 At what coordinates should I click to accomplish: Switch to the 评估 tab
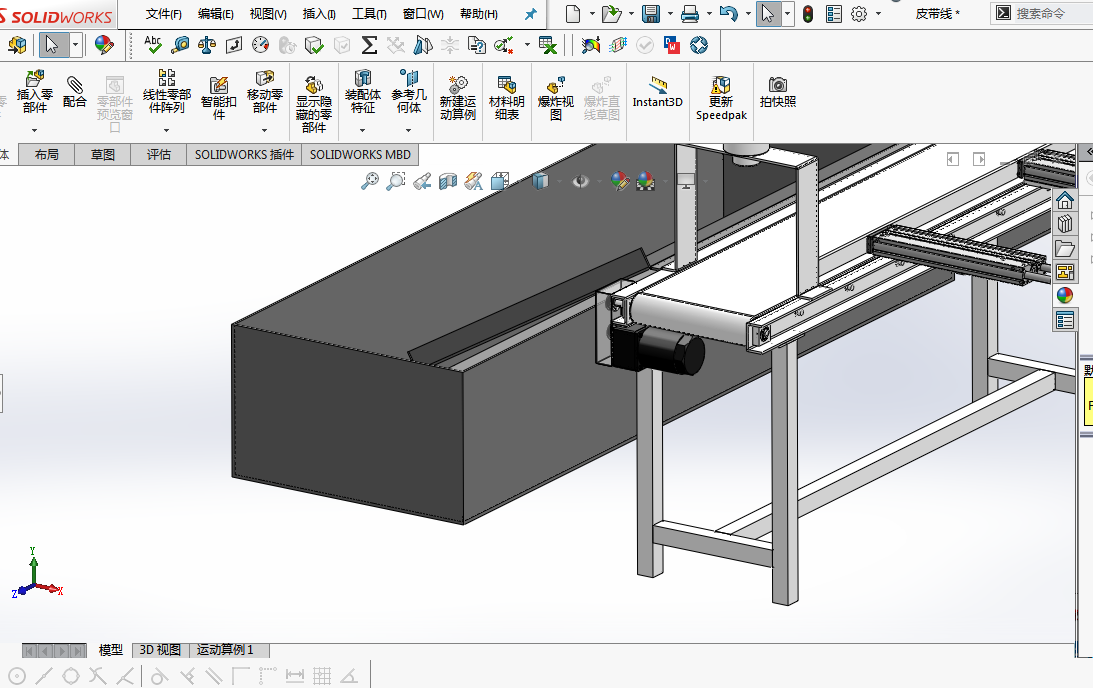coord(159,155)
